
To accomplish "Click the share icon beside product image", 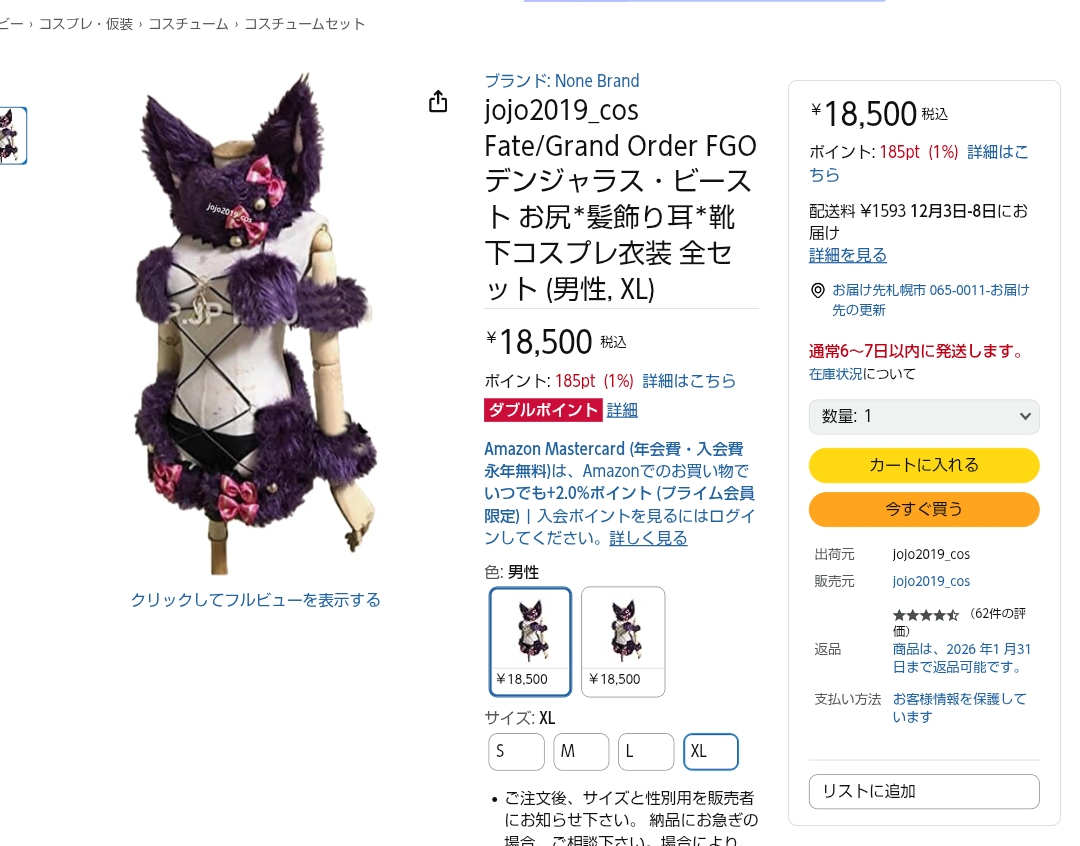I will pos(438,101).
